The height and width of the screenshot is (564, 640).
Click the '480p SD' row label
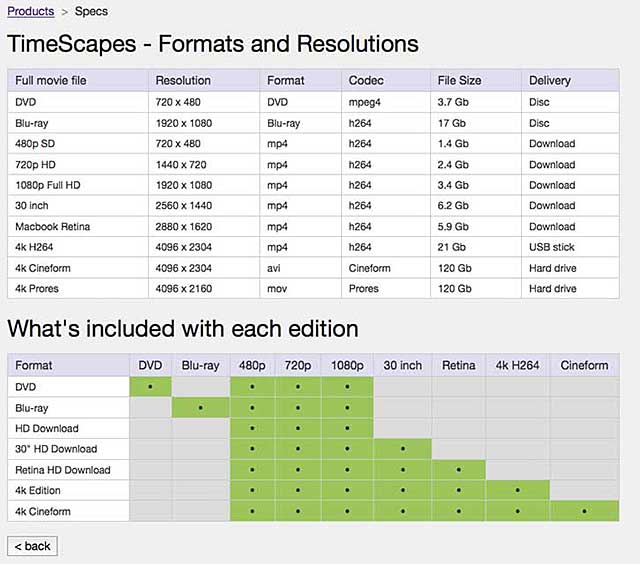tap(35, 144)
